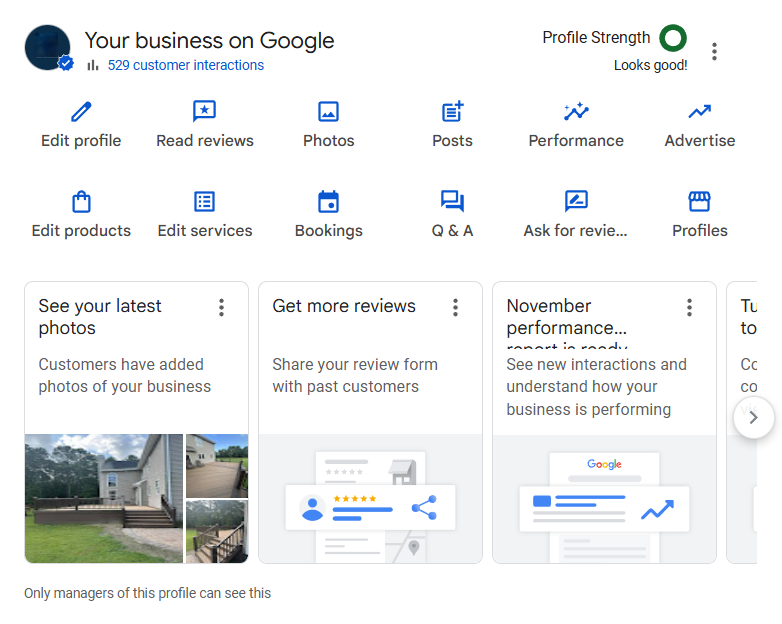Image resolution: width=782 pixels, height=624 pixels.
Task: Click 'Share your review form' description text
Action: pyautogui.click(x=355, y=376)
